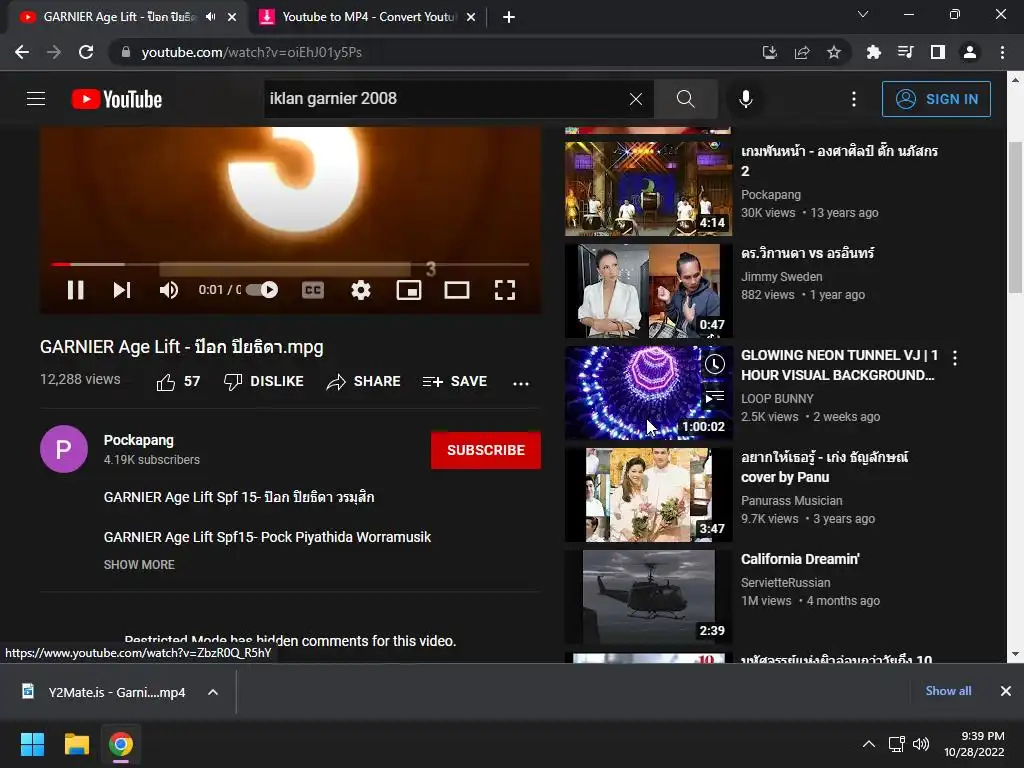The height and width of the screenshot is (768, 1024).
Task: Open the tab search chevron
Action: pos(863,14)
